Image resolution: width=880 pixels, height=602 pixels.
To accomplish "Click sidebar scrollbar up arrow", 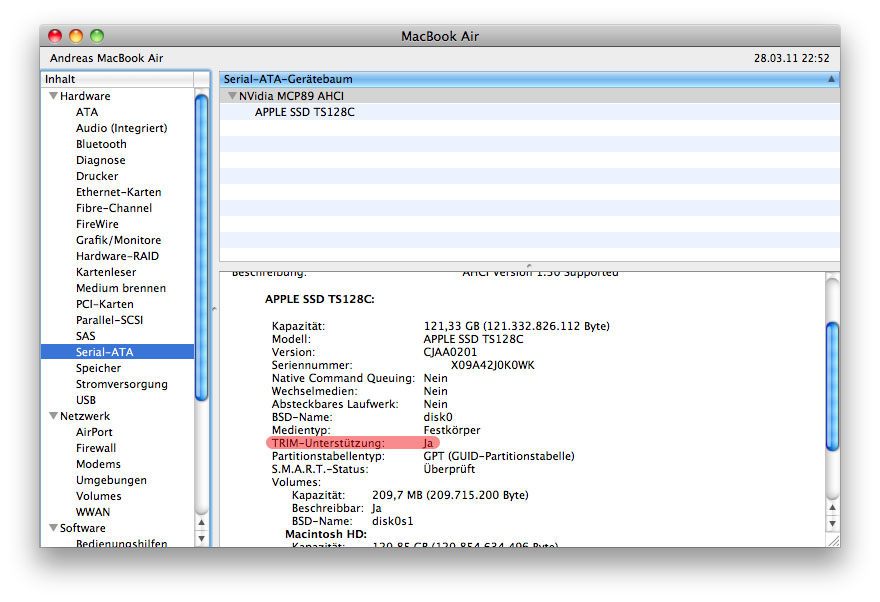I will click(201, 522).
